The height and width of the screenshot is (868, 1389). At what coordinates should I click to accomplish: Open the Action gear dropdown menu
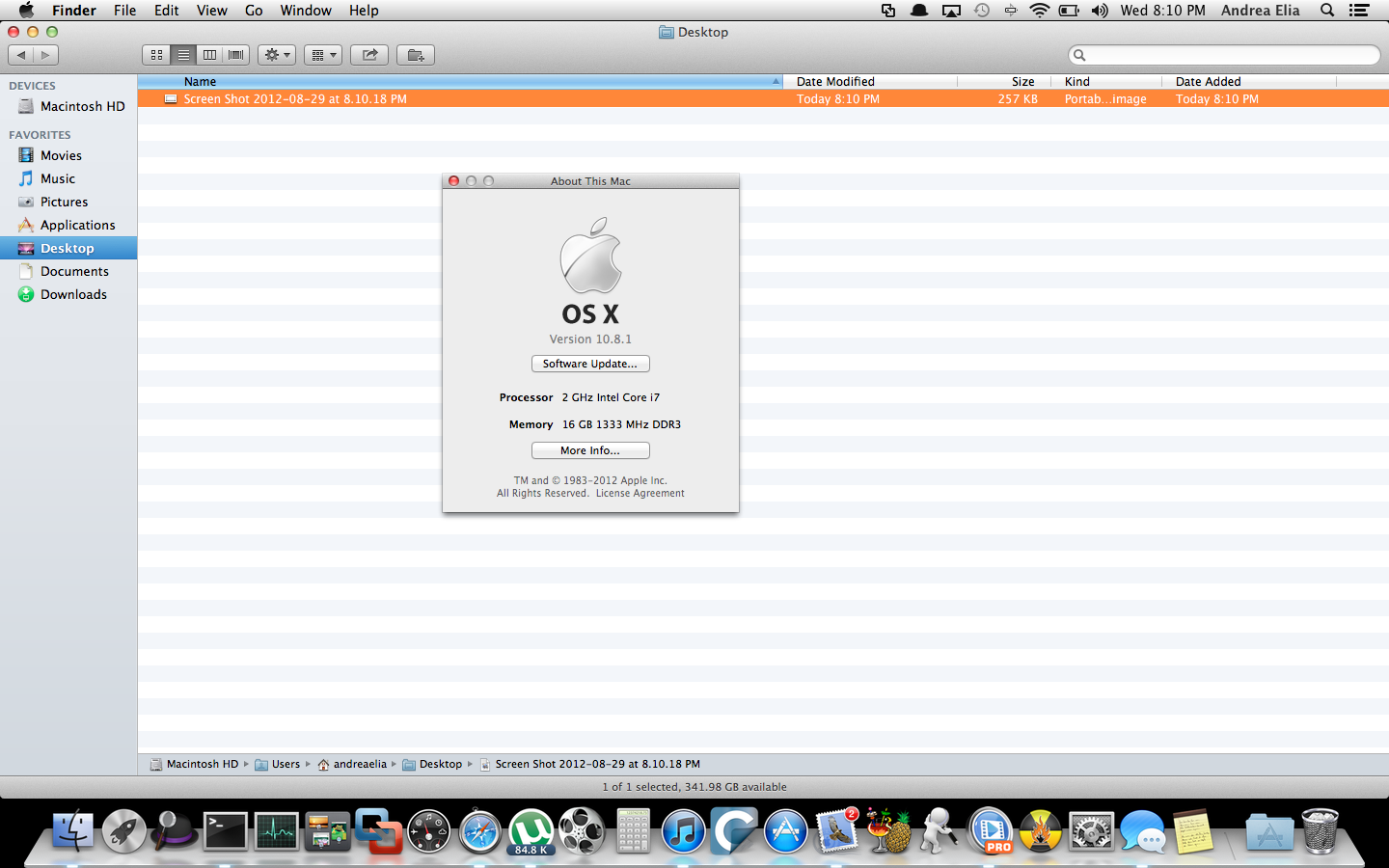(x=277, y=55)
